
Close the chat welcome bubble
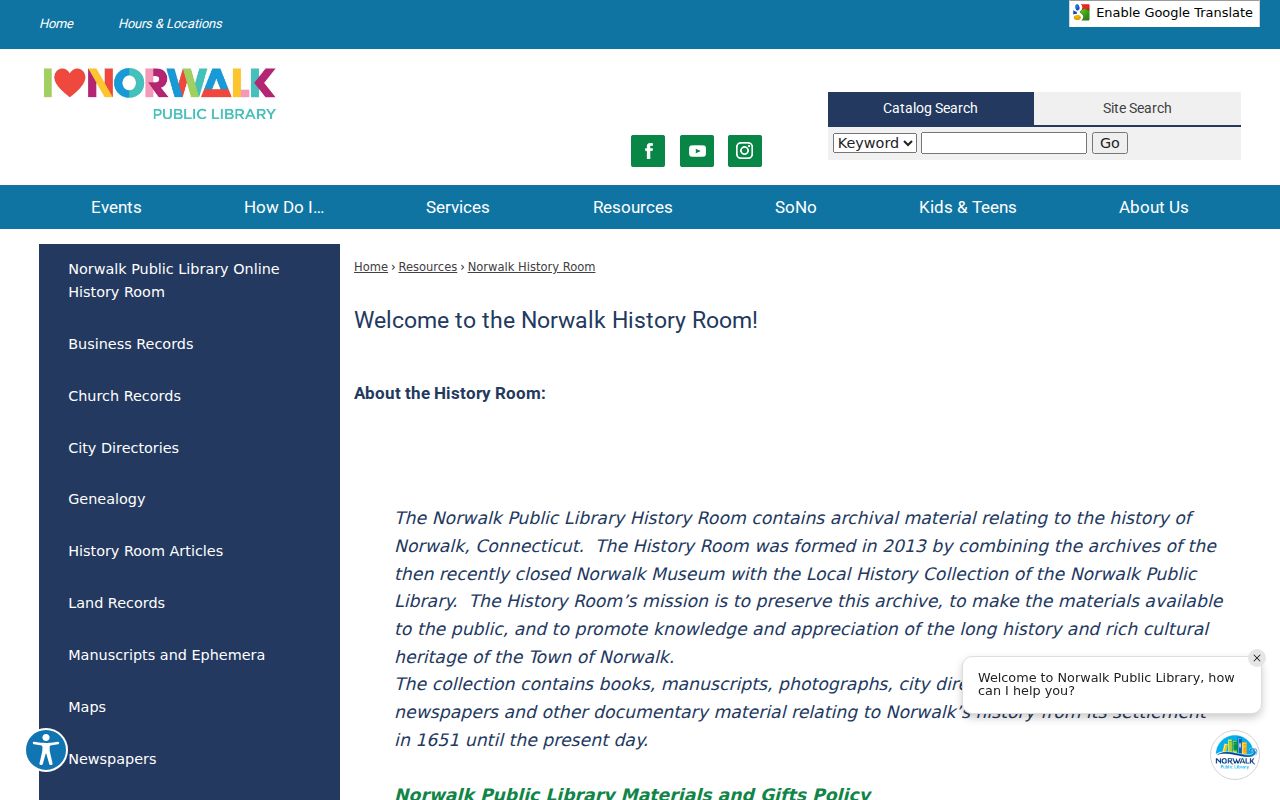[1257, 658]
